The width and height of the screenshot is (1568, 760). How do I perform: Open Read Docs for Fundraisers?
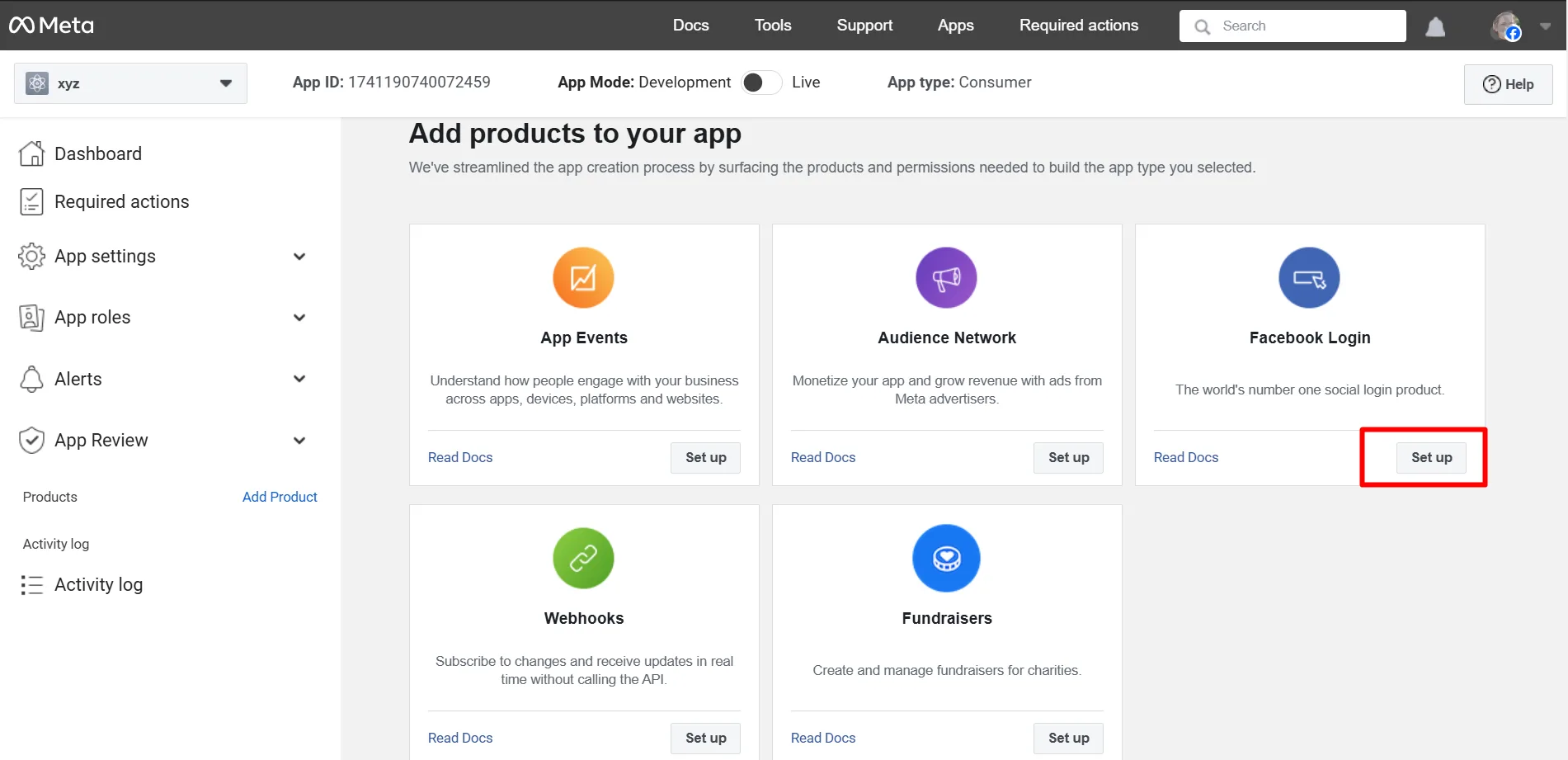coord(823,738)
